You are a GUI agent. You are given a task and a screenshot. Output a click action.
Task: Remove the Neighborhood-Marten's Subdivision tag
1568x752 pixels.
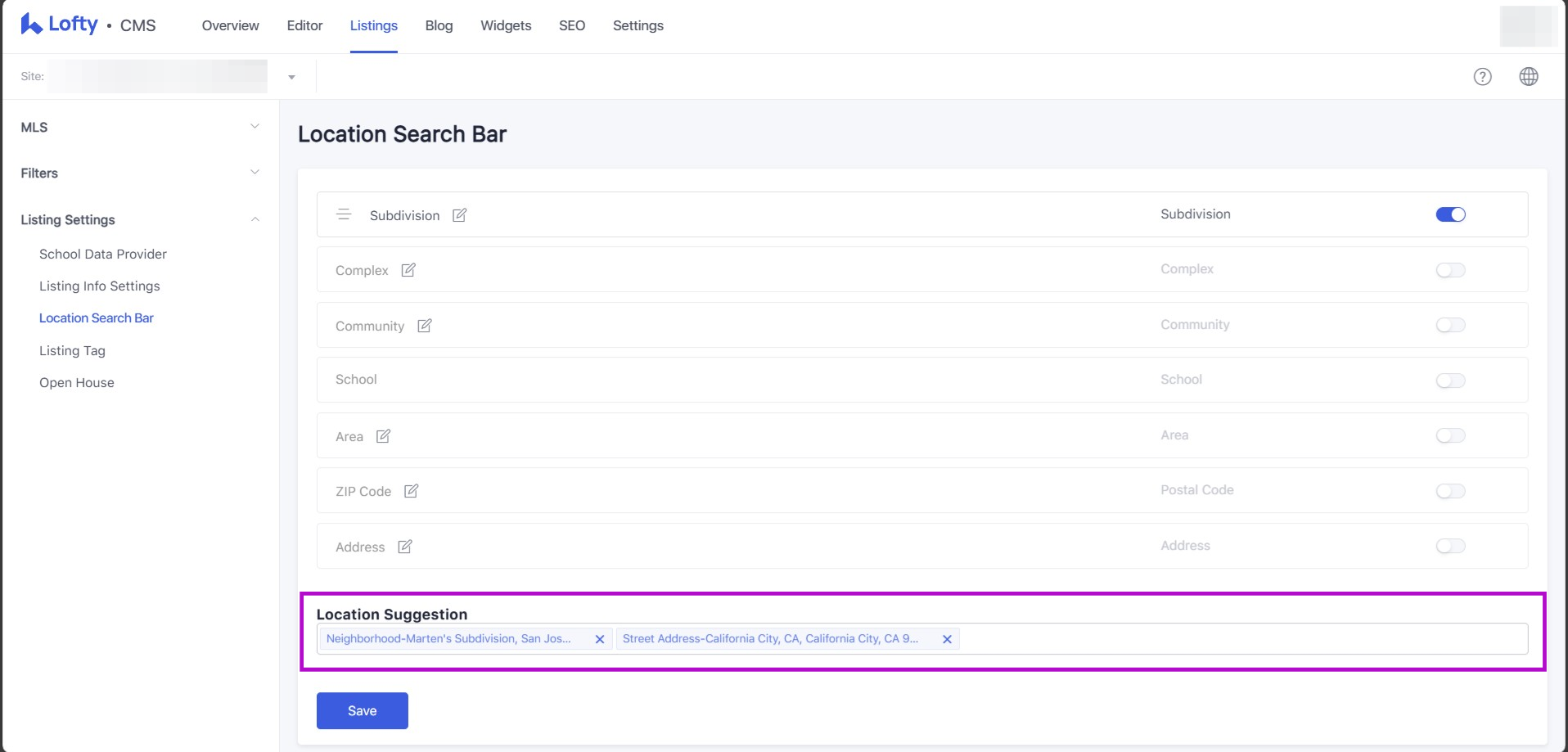599,639
